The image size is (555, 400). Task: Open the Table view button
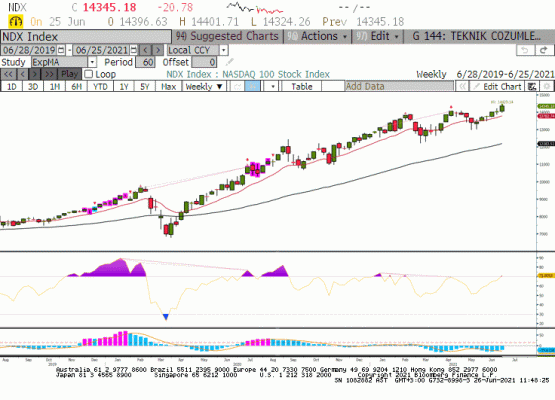pos(302,86)
